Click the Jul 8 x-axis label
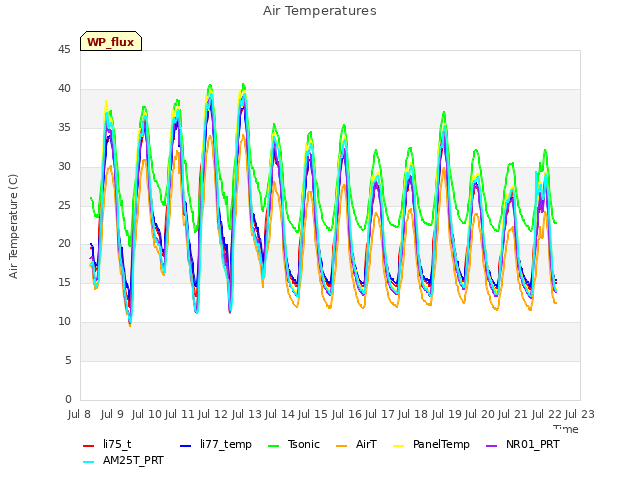This screenshot has height=480, width=640. pos(79,415)
